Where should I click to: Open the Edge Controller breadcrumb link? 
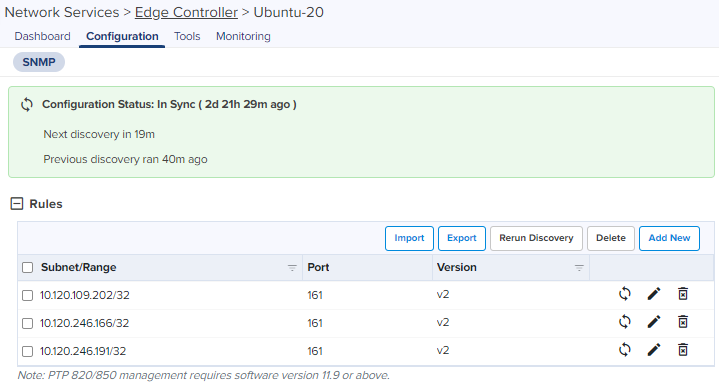(186, 12)
